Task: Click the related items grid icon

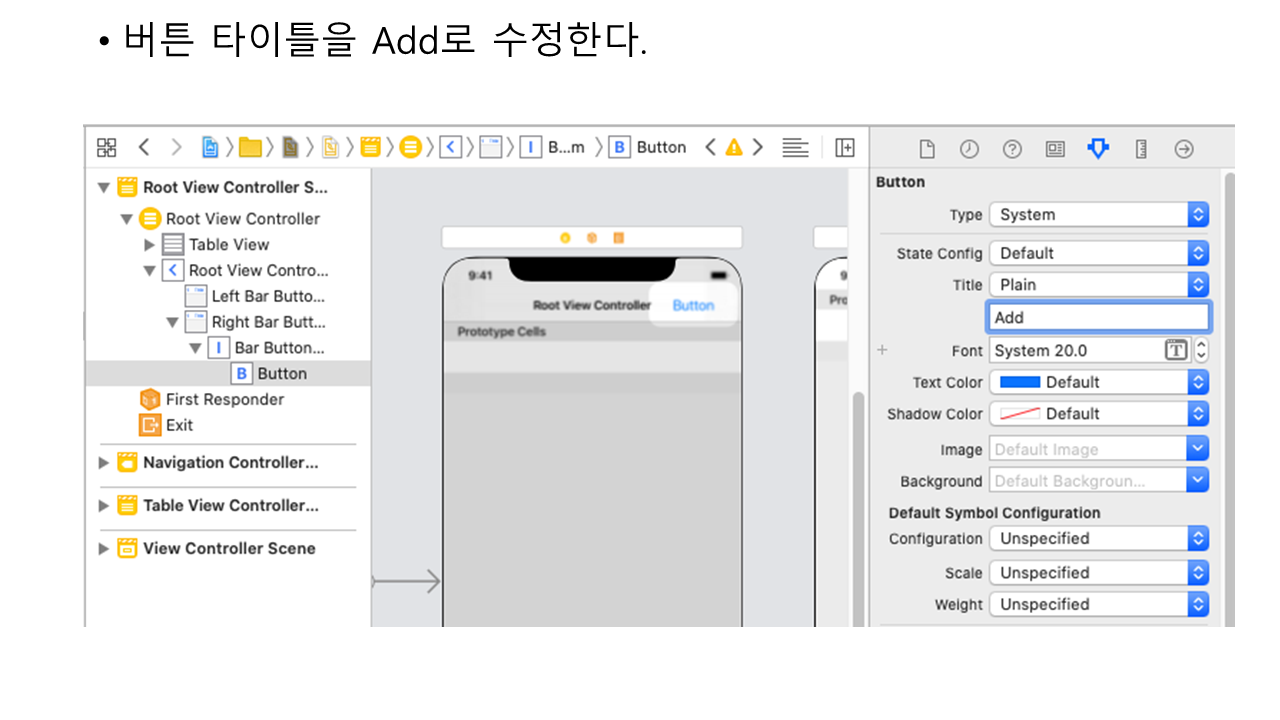Action: click(106, 148)
